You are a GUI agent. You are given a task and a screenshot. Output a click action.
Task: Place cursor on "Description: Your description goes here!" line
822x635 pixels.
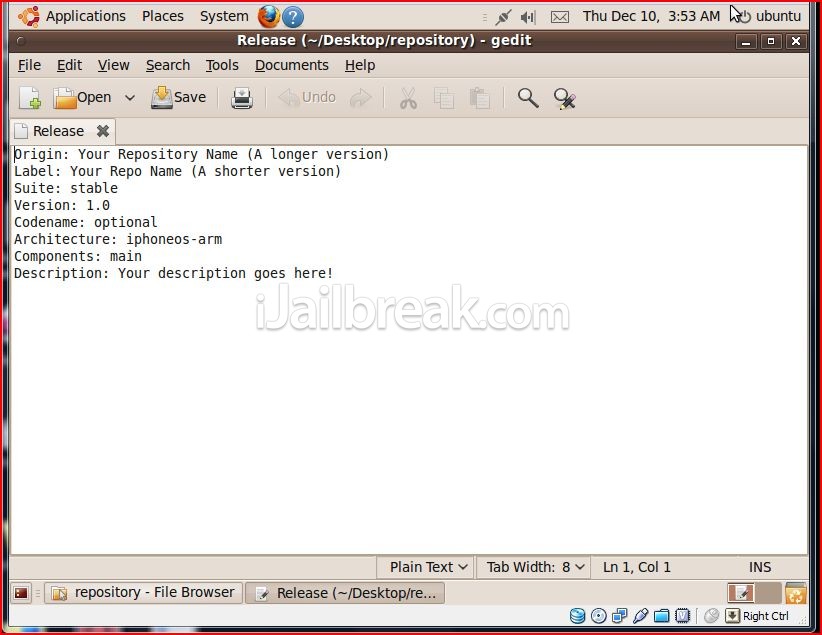pos(174,274)
